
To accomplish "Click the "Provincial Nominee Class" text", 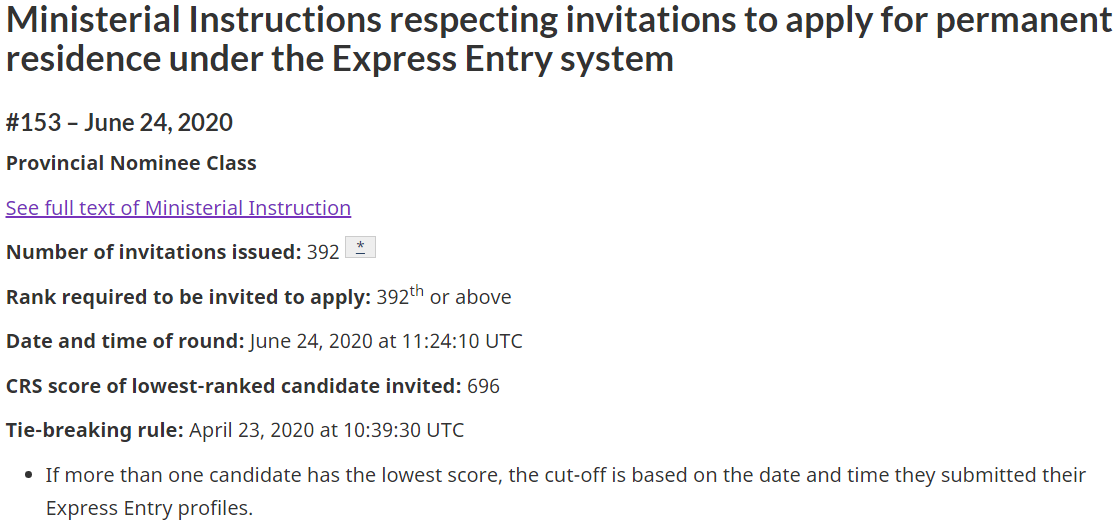I will (131, 163).
